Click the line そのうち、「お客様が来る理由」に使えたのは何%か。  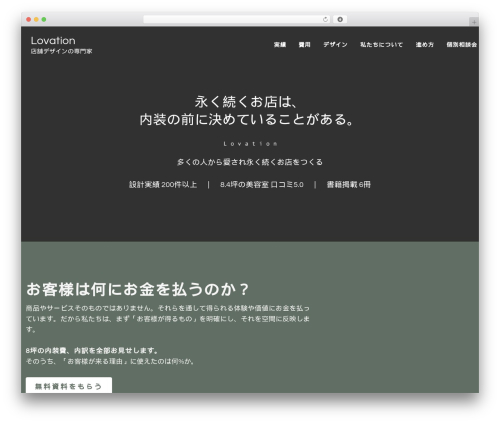coord(110,361)
